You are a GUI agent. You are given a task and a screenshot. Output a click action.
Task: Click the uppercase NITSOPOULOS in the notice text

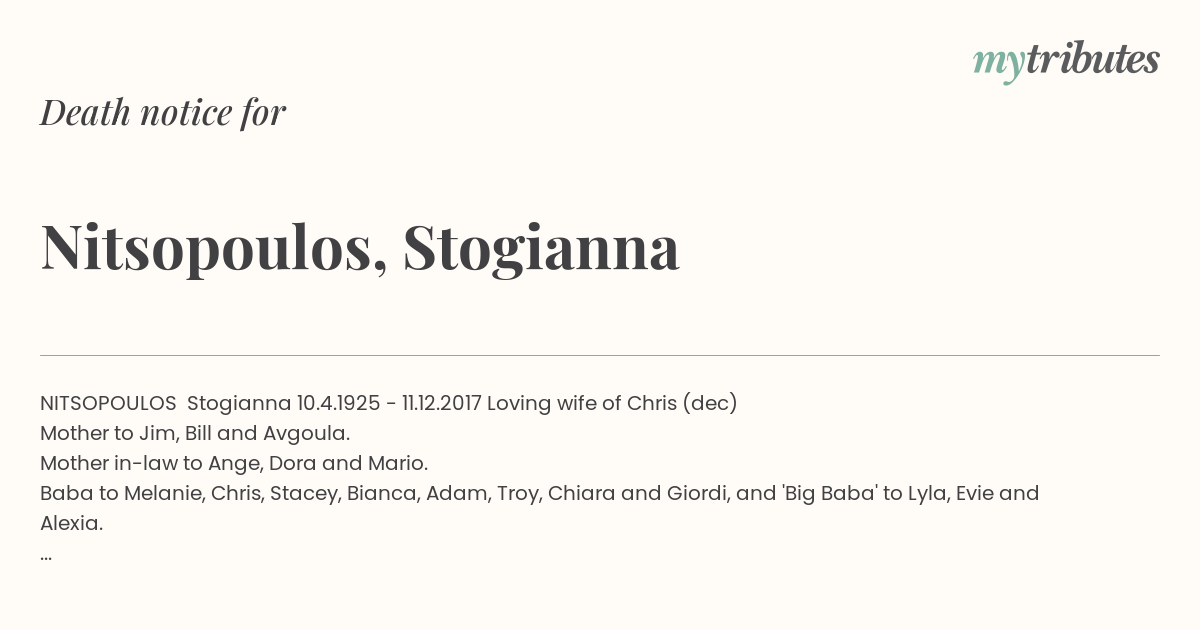(x=108, y=403)
